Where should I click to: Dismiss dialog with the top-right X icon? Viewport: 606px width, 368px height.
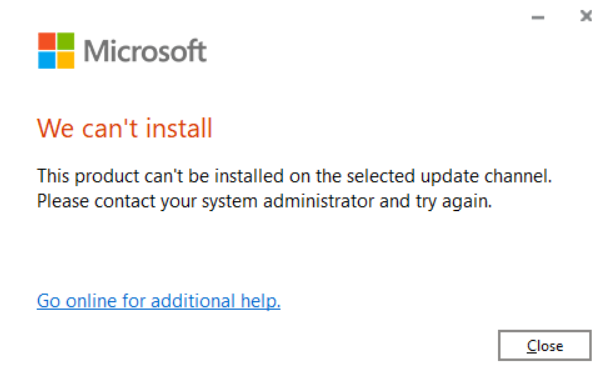coord(586,16)
